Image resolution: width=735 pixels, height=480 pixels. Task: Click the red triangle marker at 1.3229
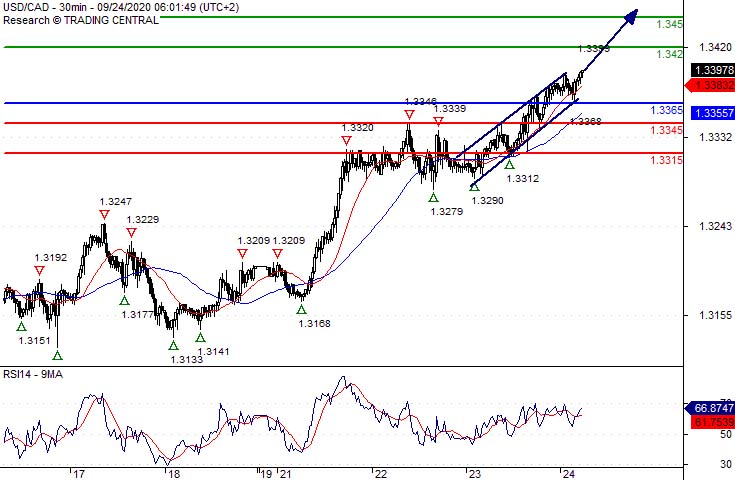coord(131,232)
